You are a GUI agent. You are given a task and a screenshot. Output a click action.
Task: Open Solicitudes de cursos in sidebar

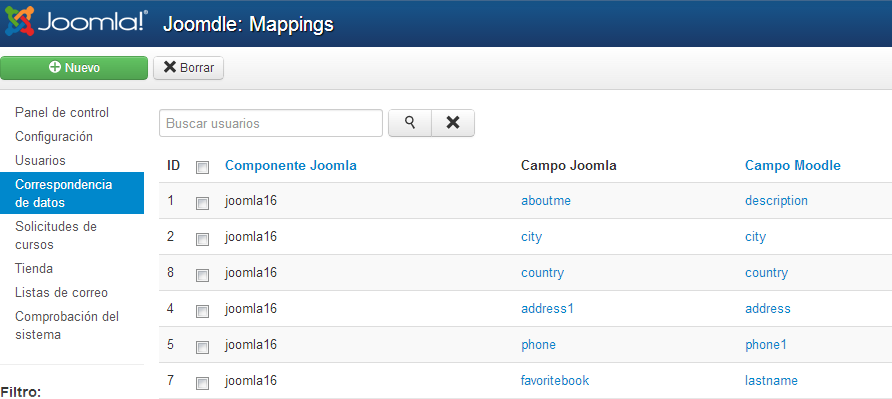(56, 235)
